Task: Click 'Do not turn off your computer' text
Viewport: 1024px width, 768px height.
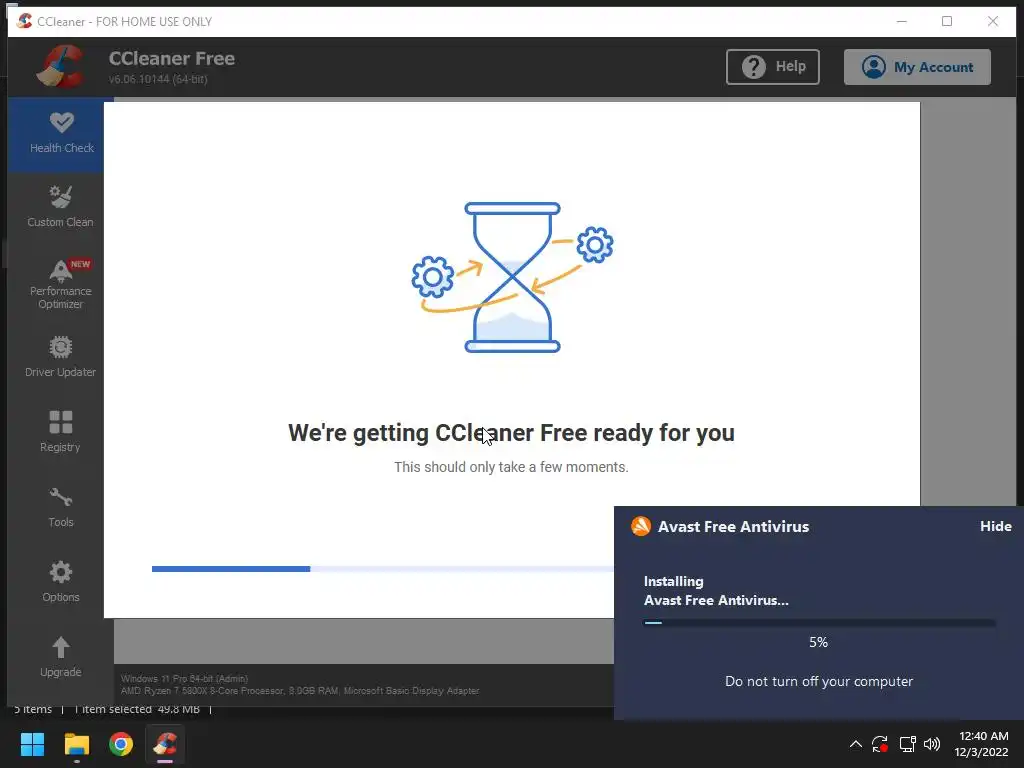Action: [x=819, y=681]
